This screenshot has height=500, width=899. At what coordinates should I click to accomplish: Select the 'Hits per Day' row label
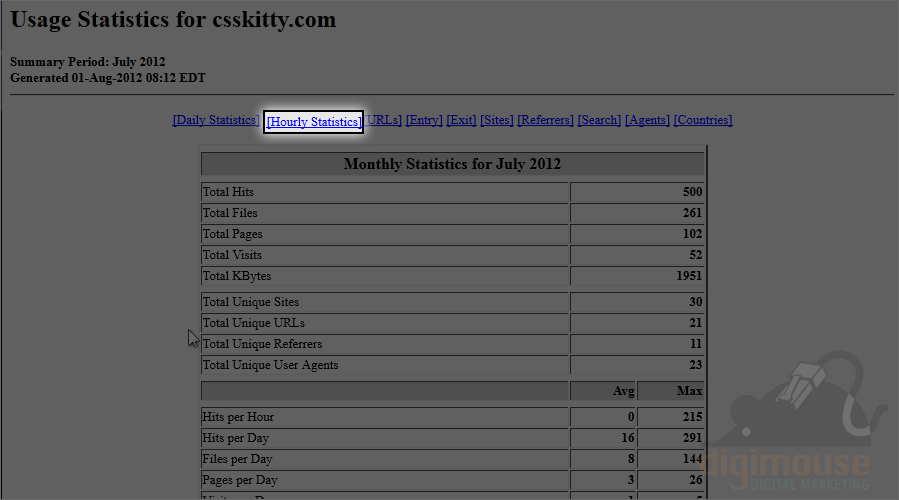[235, 439]
